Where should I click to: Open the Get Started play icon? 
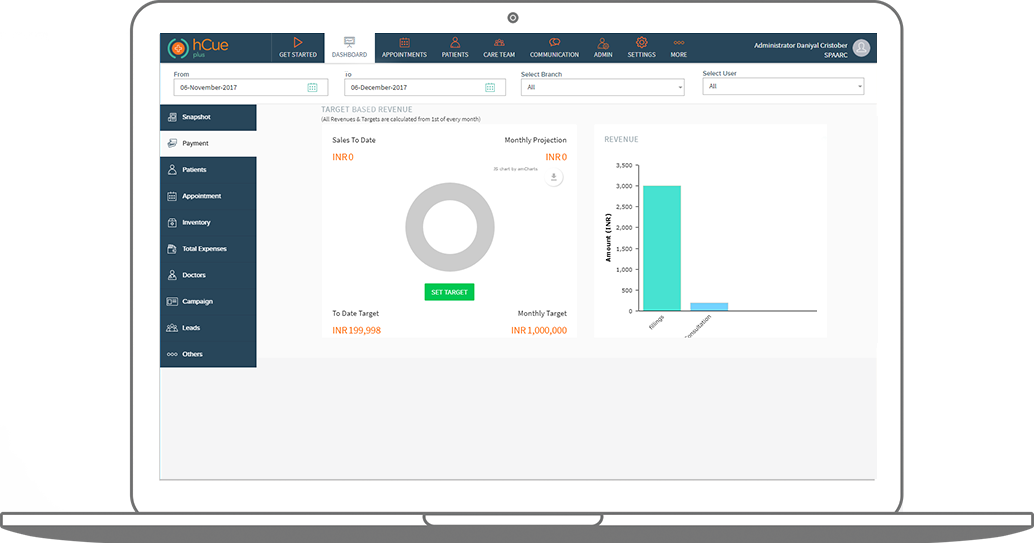(298, 42)
